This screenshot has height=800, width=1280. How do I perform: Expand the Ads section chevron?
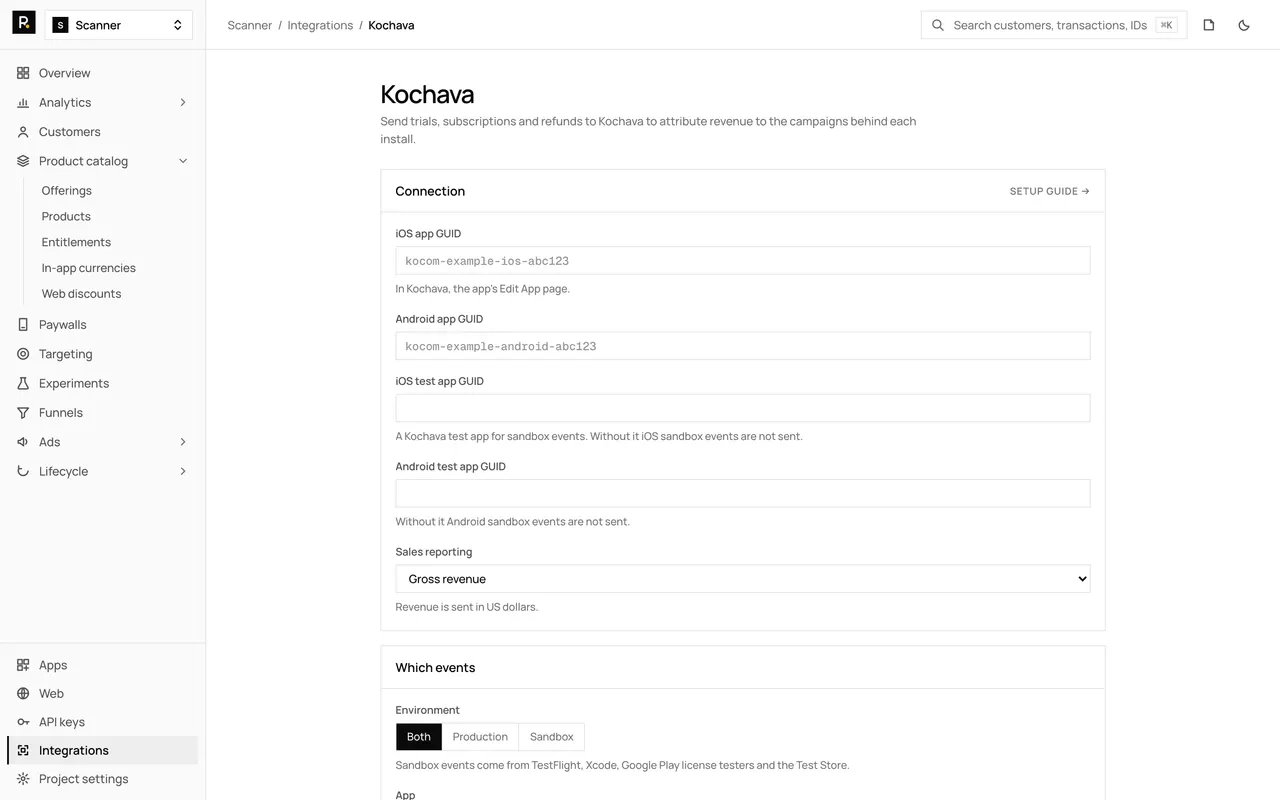pyautogui.click(x=183, y=442)
